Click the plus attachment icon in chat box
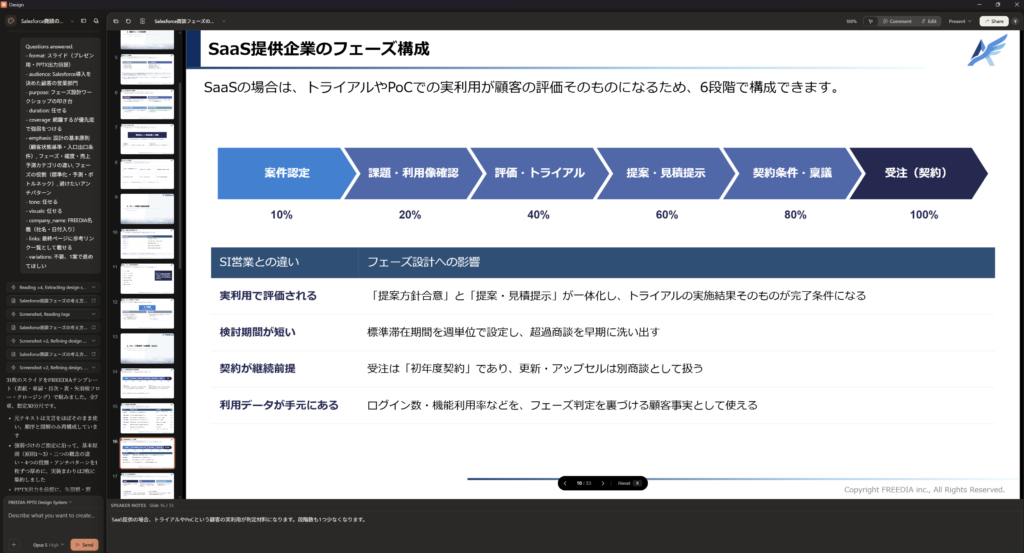The image size is (1024, 553). click(14, 545)
